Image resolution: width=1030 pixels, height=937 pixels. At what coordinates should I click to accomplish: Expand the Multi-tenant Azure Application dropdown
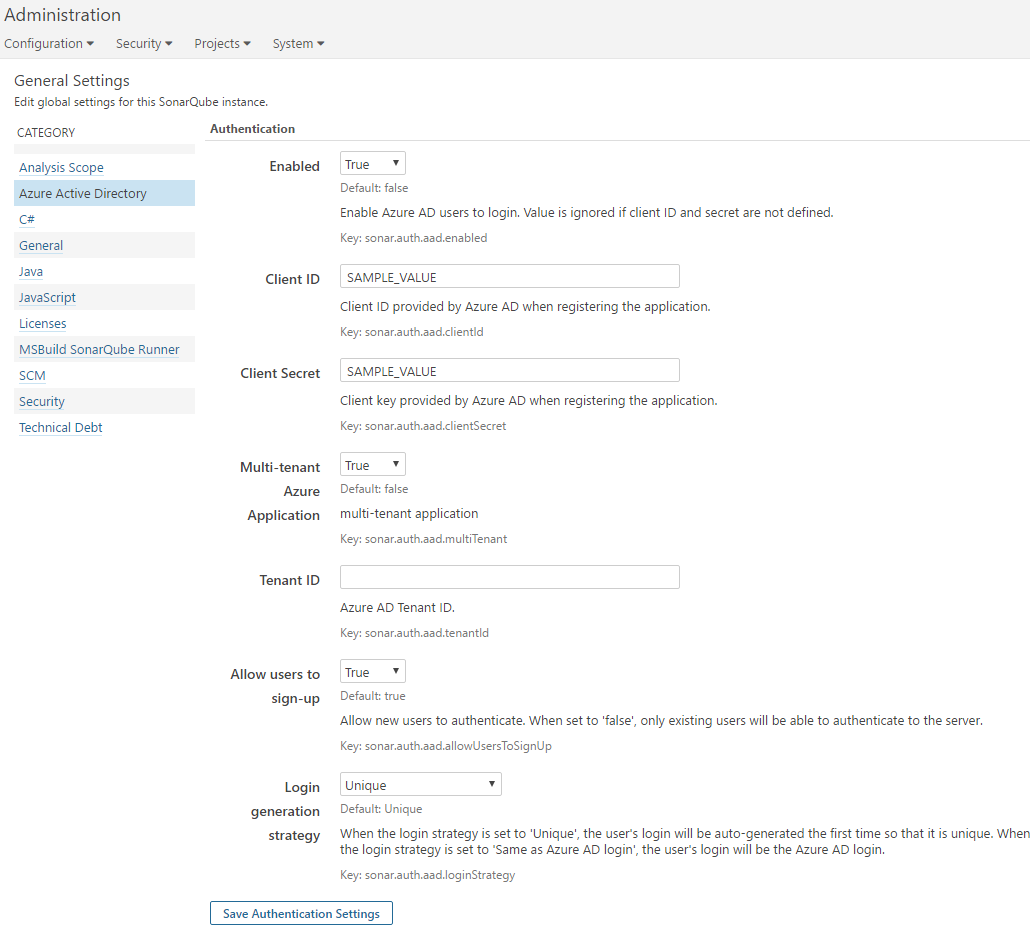[x=372, y=465]
